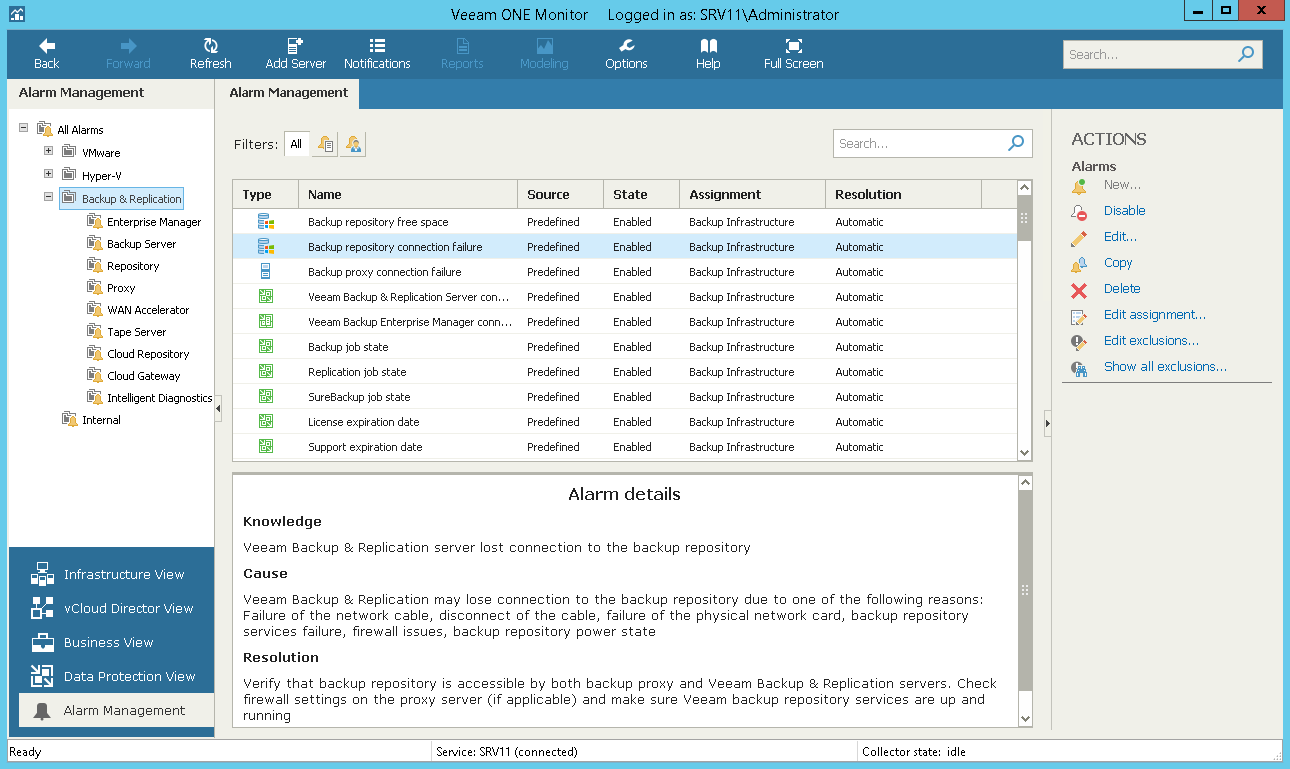This screenshot has height=769, width=1290.
Task: Collapse the Backup & Replication node
Action: click(49, 197)
